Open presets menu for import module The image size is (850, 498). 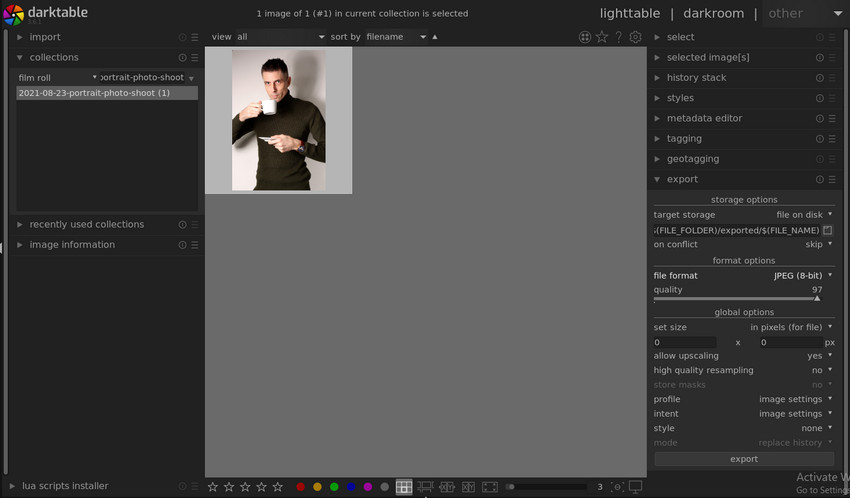point(195,37)
